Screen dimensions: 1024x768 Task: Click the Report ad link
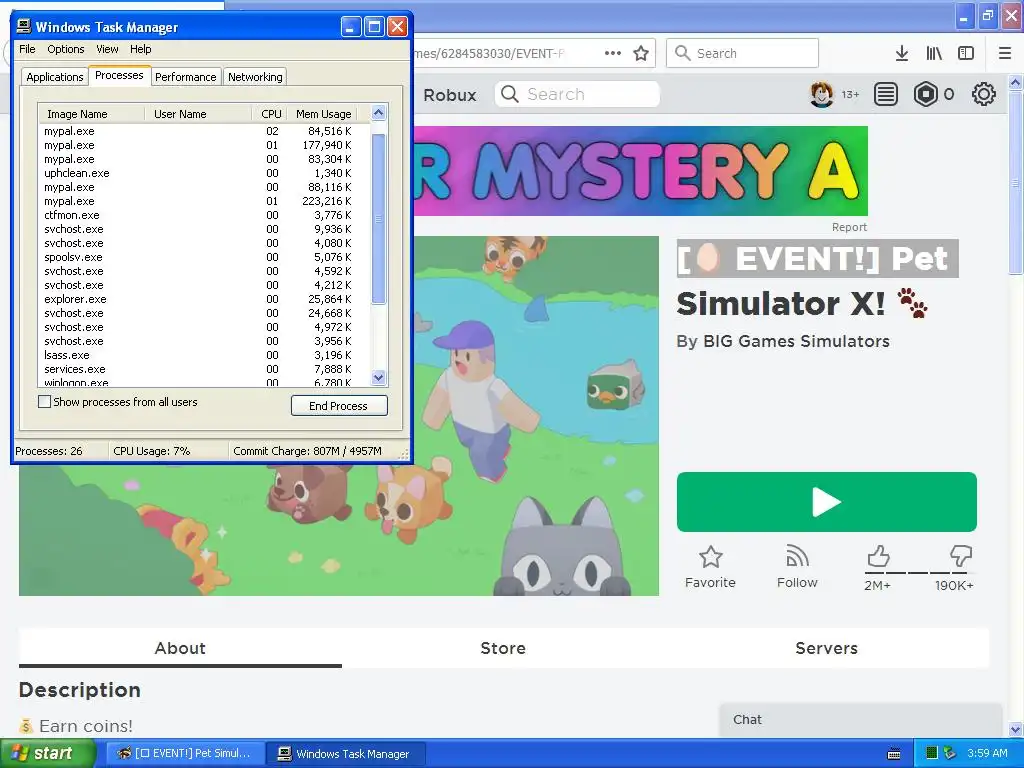tap(849, 227)
